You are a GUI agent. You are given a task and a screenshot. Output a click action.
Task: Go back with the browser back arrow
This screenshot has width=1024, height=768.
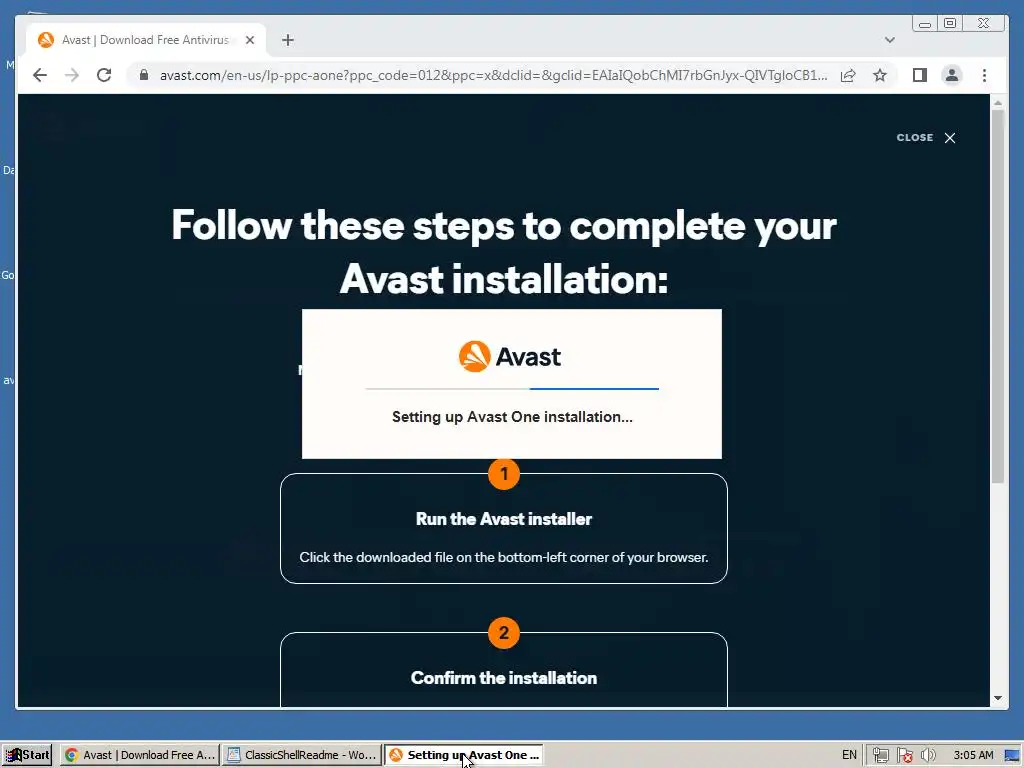coord(40,75)
